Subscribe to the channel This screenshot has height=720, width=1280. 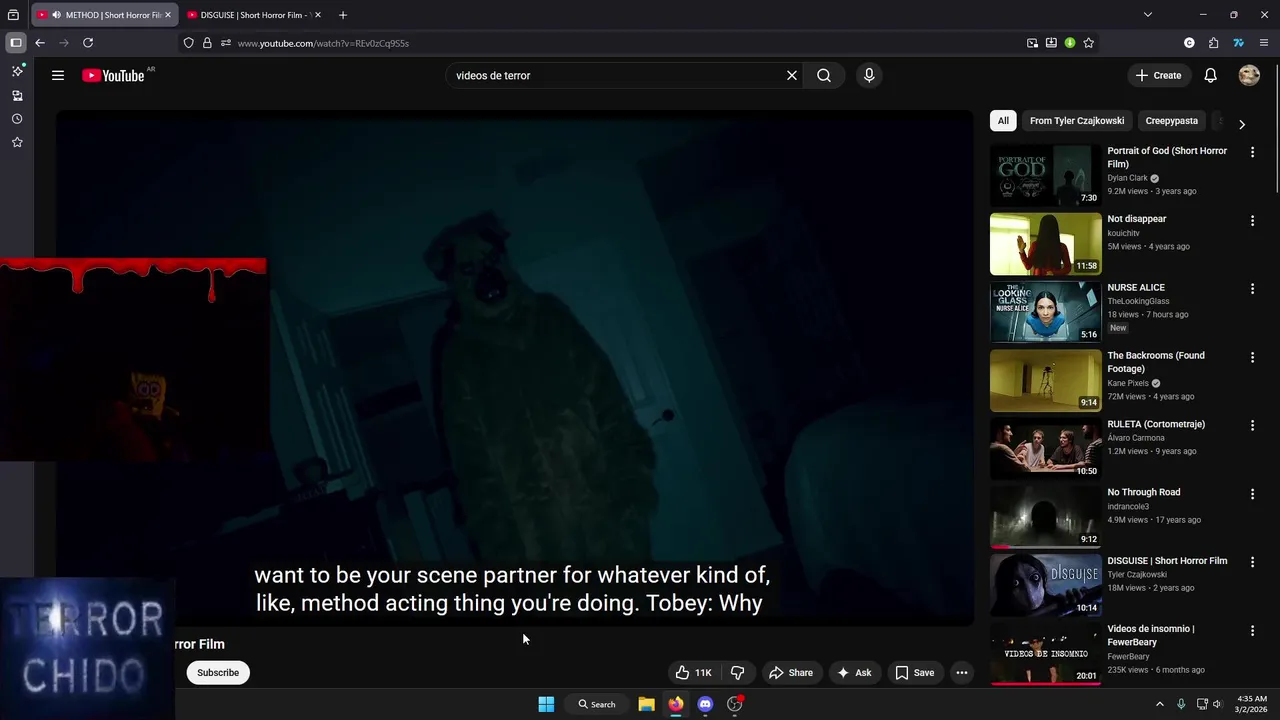click(218, 673)
